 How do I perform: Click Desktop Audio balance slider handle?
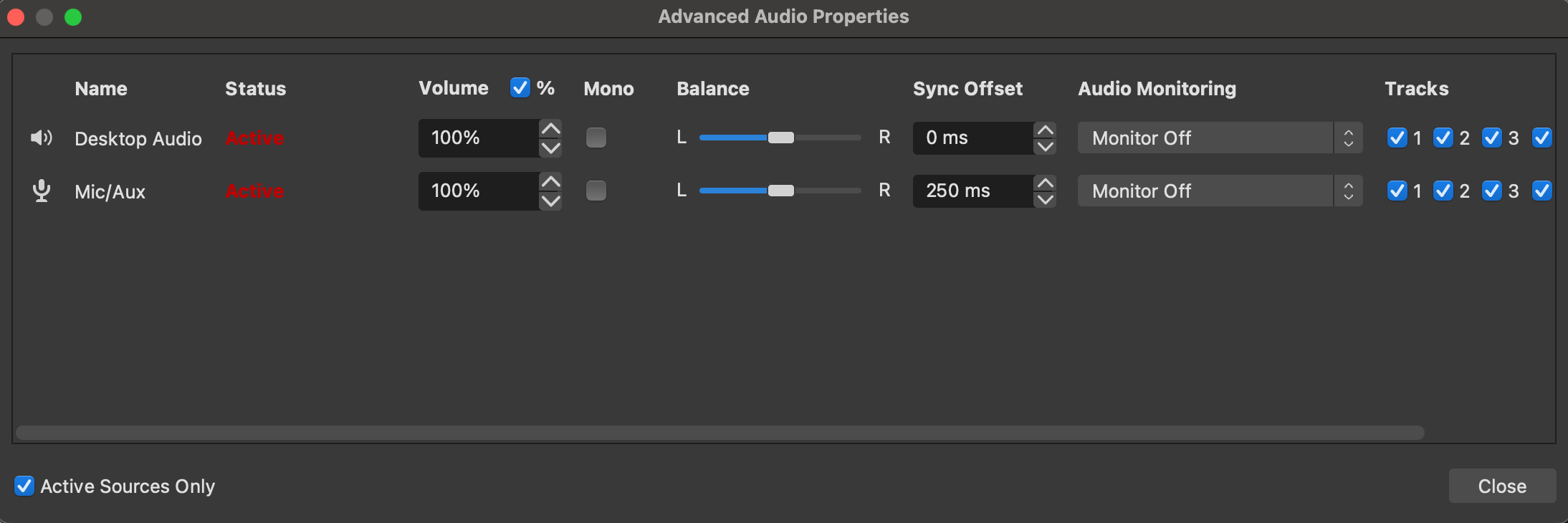(781, 138)
